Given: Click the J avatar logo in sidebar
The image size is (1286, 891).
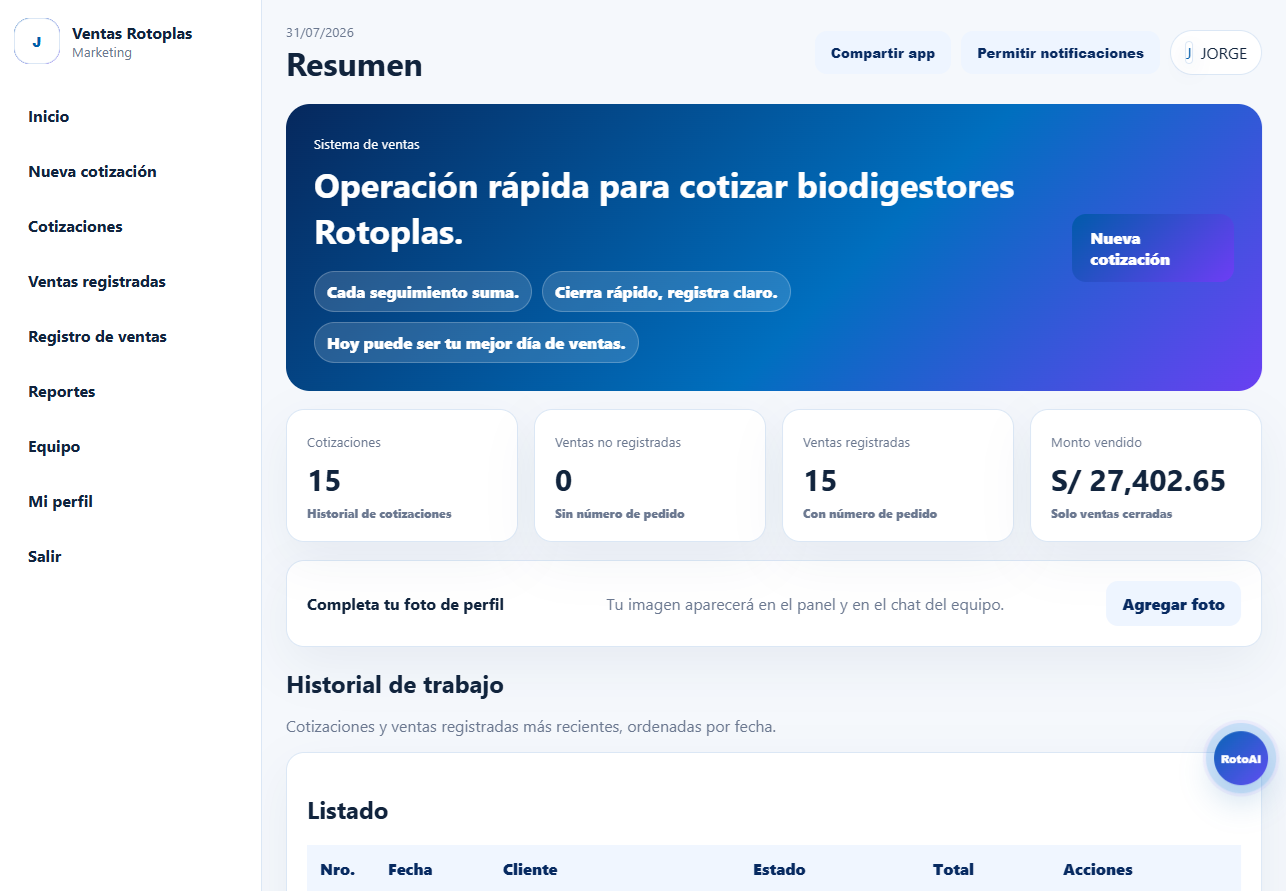Looking at the screenshot, I should click(37, 42).
